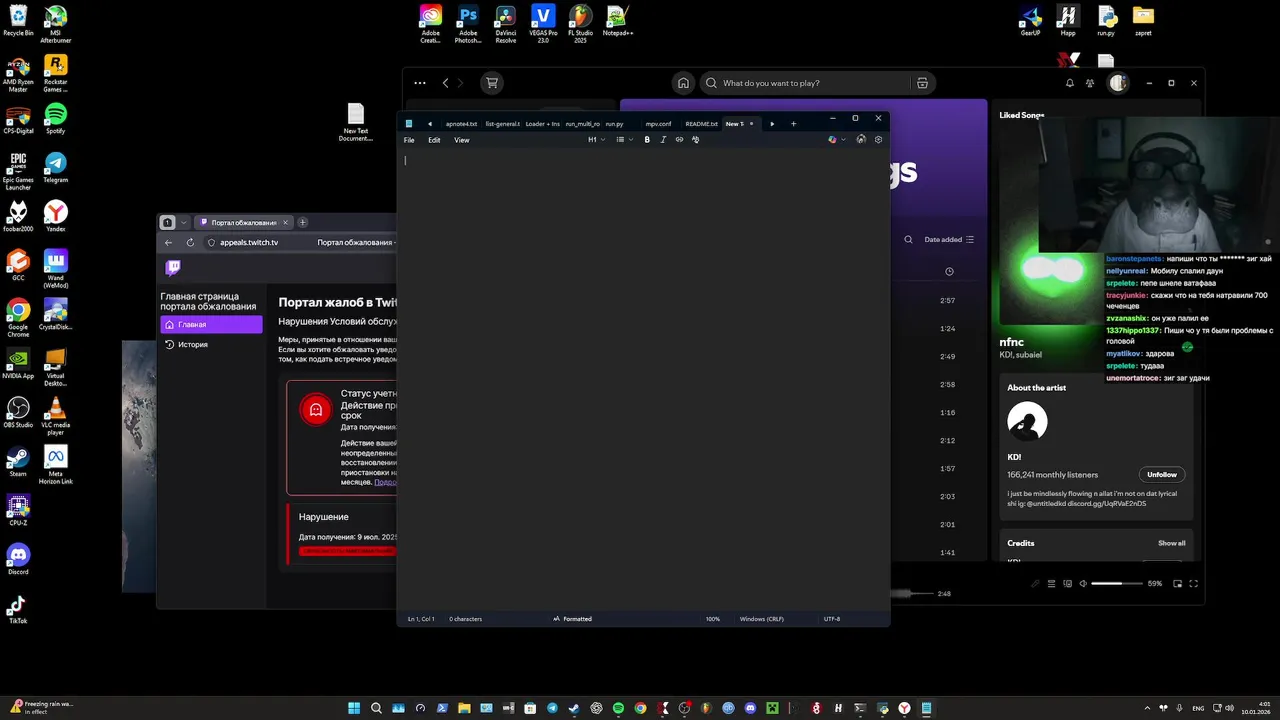The width and height of the screenshot is (1280, 720).
Task: Select История in the appeals portal sidebar
Action: click(211, 344)
